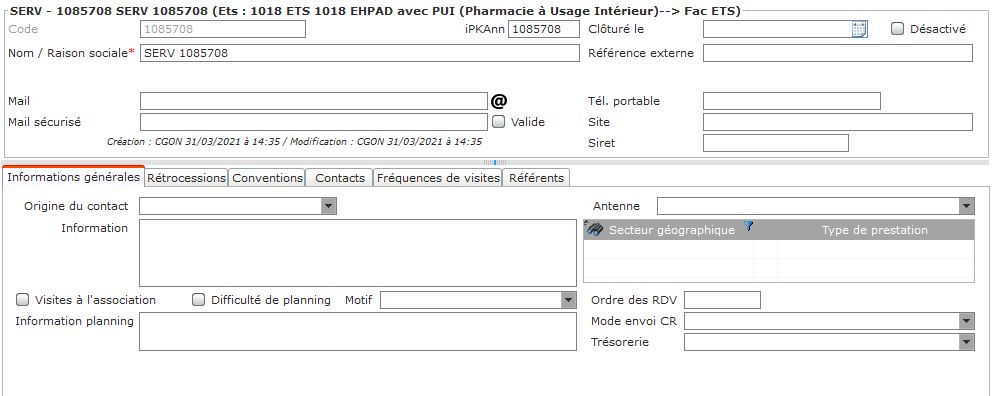Viewport: 993px width, 396px height.
Task: Click the Nom / Raison sociale field
Action: tap(359, 53)
